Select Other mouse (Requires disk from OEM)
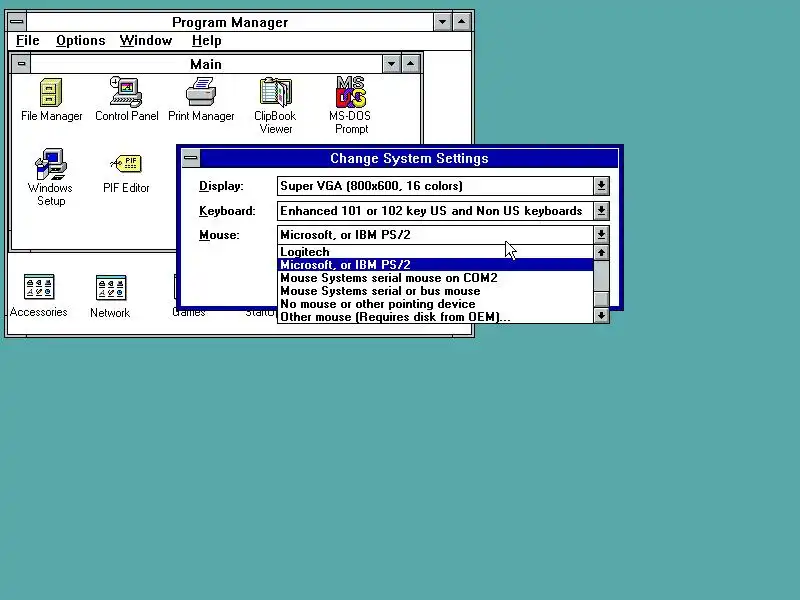The width and height of the screenshot is (800, 600). point(436,317)
